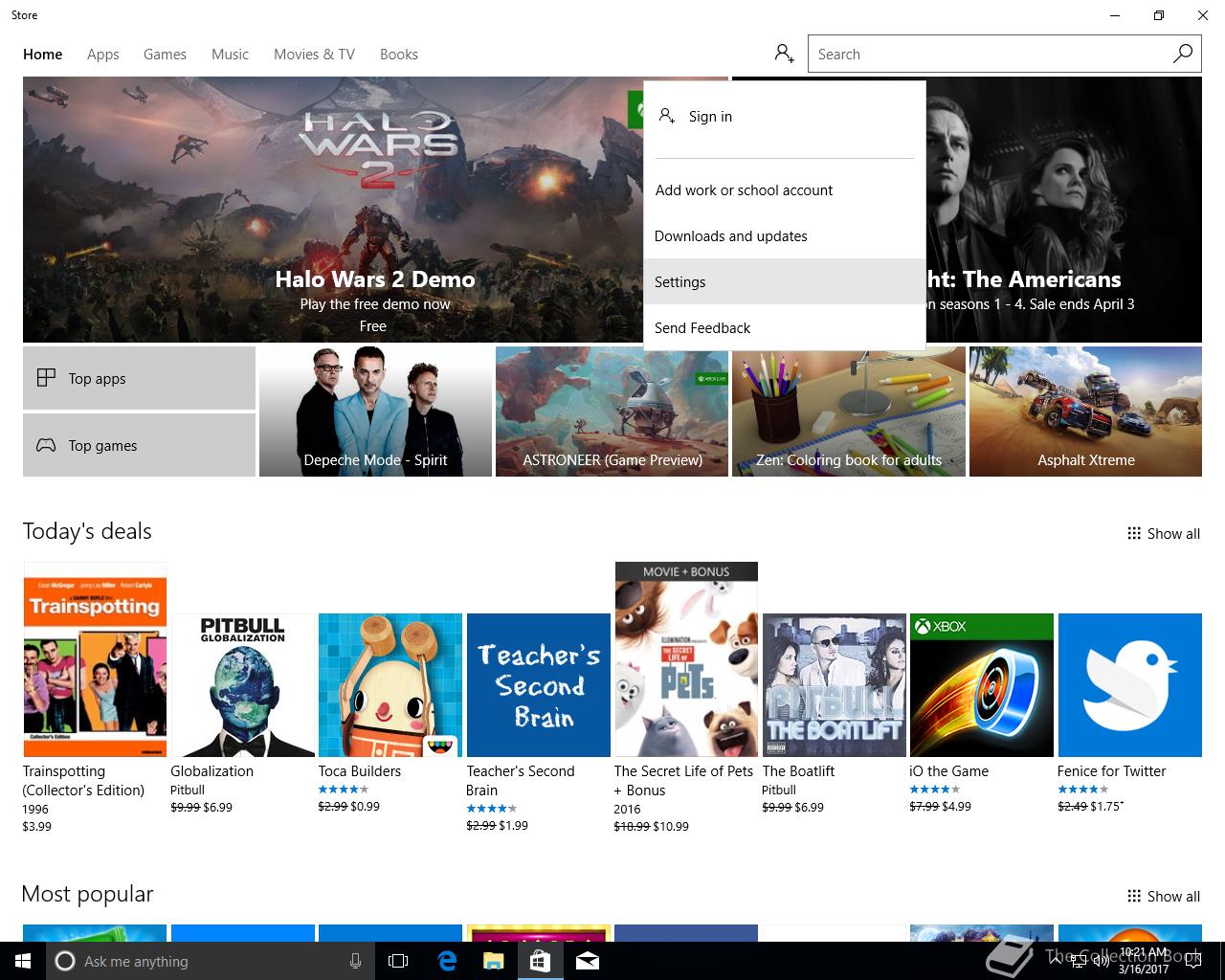Click the Fenice for Twitter title text

pos(1112,771)
